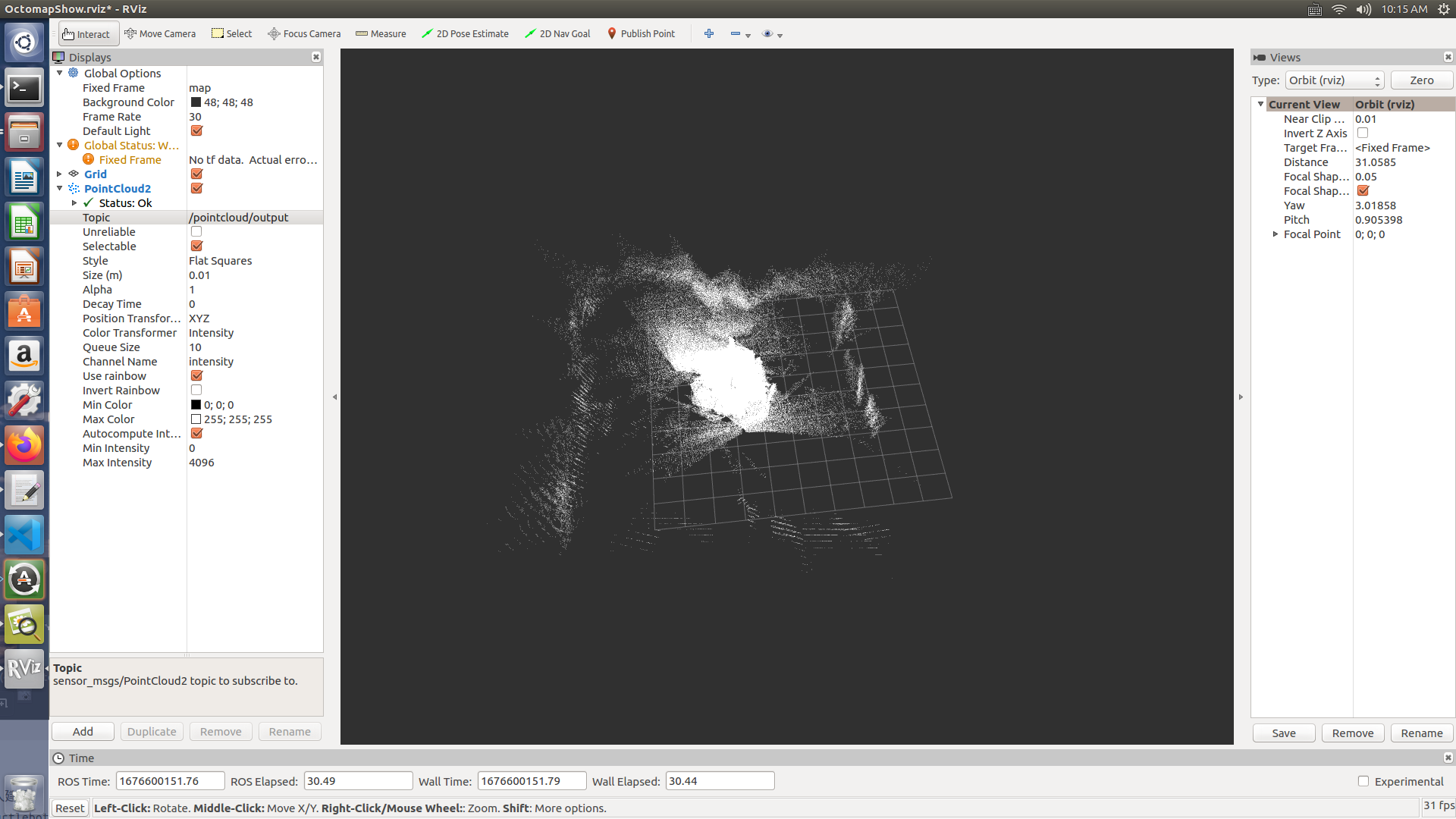Choose the Select tool in toolbar
1456x819 pixels.
(x=231, y=33)
